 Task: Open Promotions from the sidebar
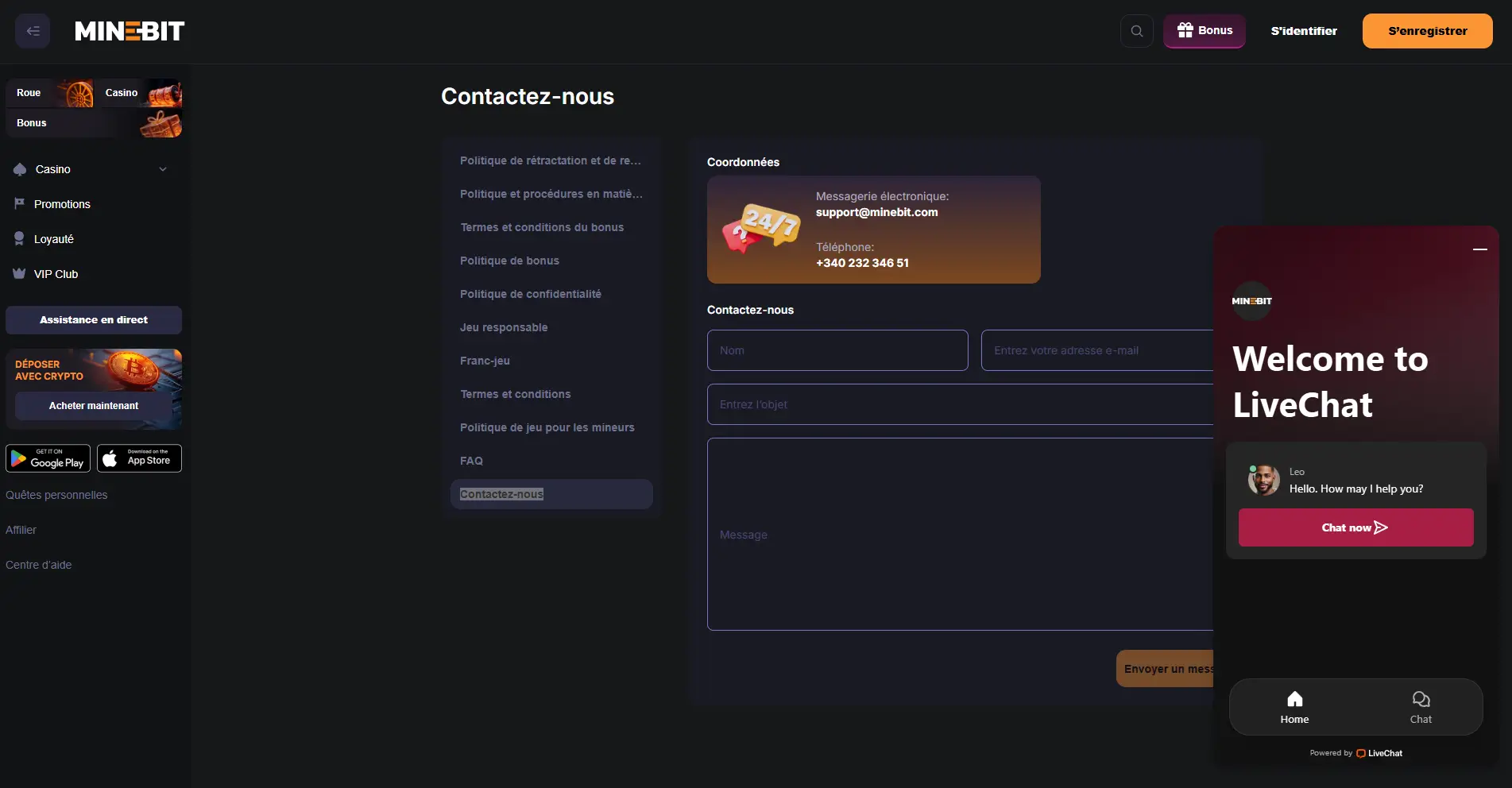62,204
